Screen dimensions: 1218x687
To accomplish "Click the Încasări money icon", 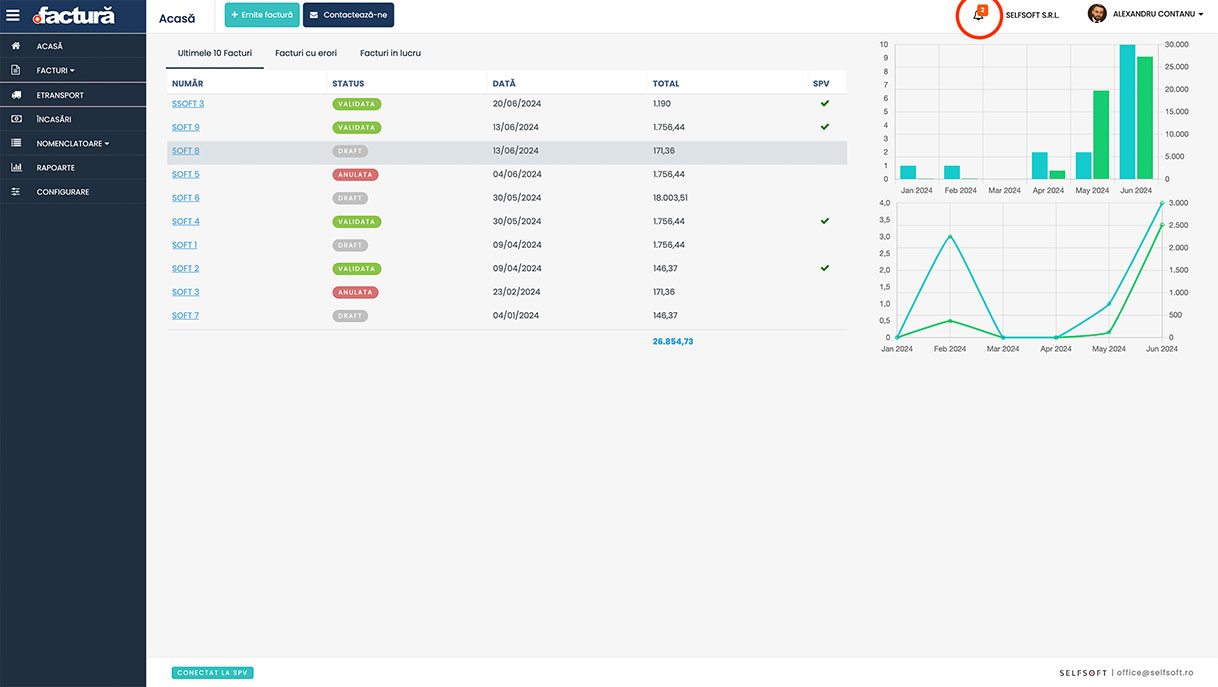I will 16,119.
